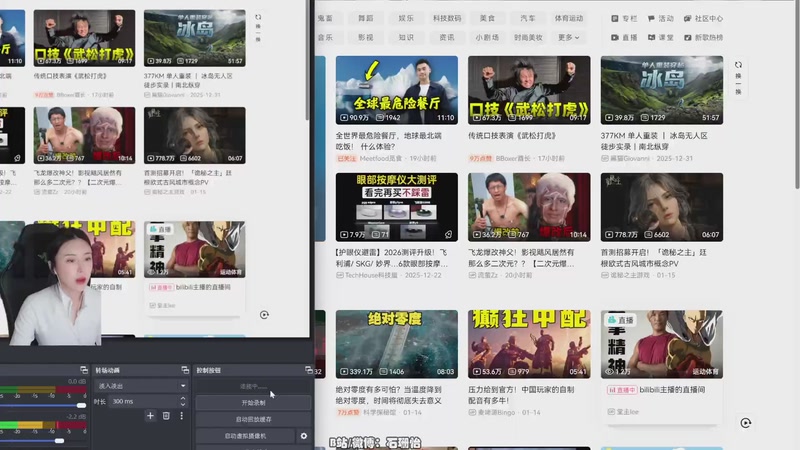Select the 资讯 category tab
Screen dimensions: 800x450
click(447, 37)
